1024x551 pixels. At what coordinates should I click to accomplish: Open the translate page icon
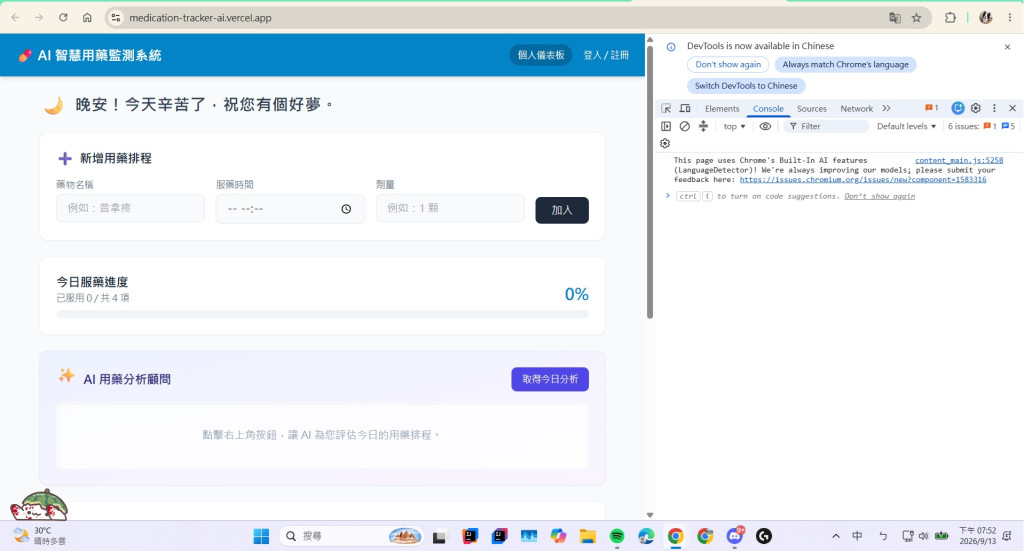tap(895, 18)
